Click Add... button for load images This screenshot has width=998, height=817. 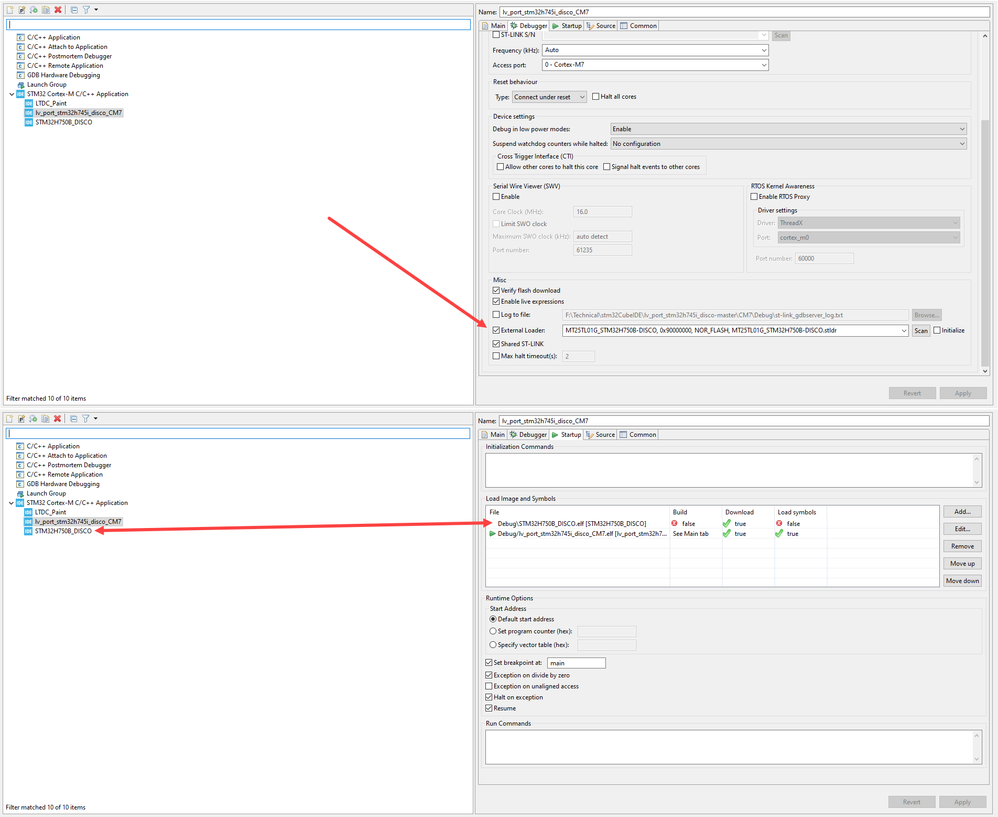962,512
